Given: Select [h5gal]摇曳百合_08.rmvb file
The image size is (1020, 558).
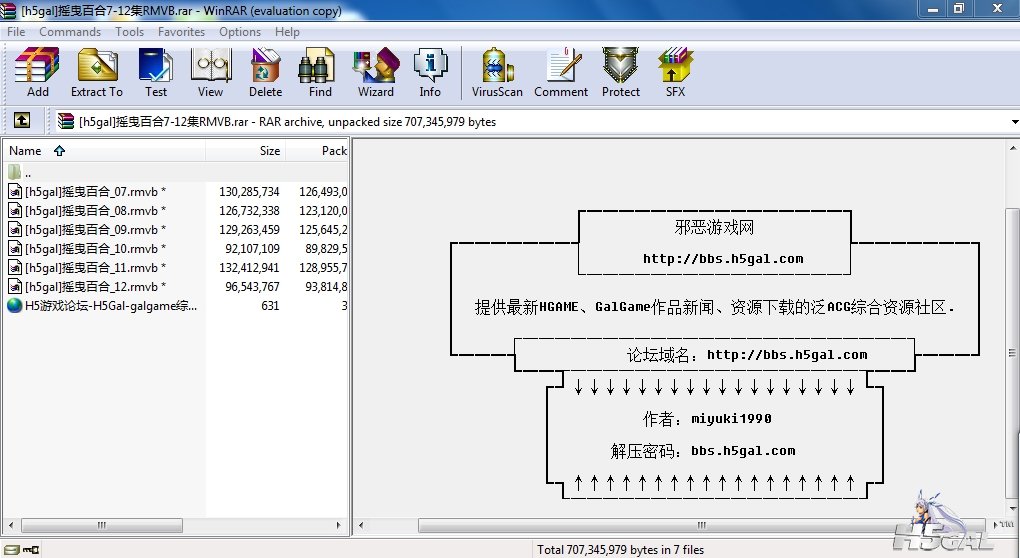Looking at the screenshot, I should pyautogui.click(x=95, y=211).
